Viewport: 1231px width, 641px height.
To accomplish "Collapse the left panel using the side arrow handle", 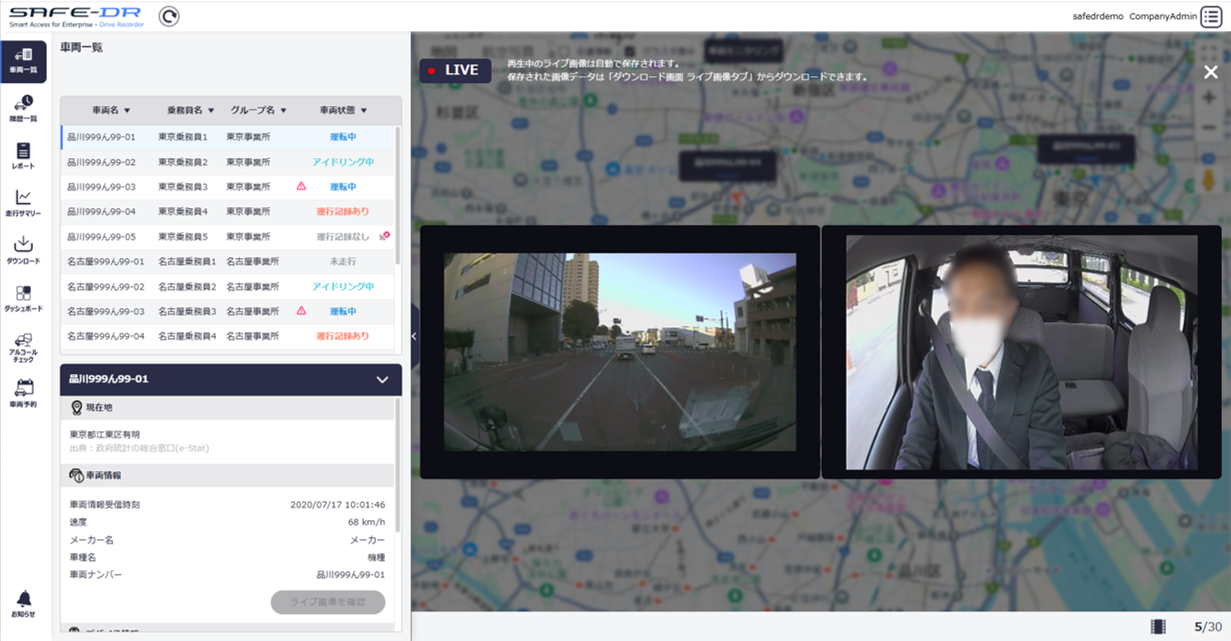I will point(415,337).
